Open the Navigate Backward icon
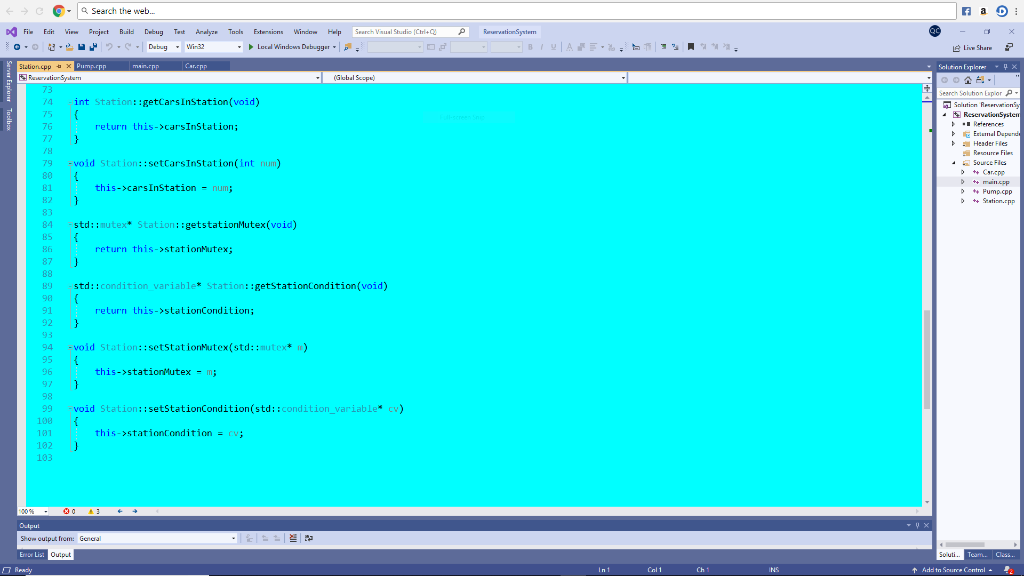The image size is (1024, 576). [16, 45]
